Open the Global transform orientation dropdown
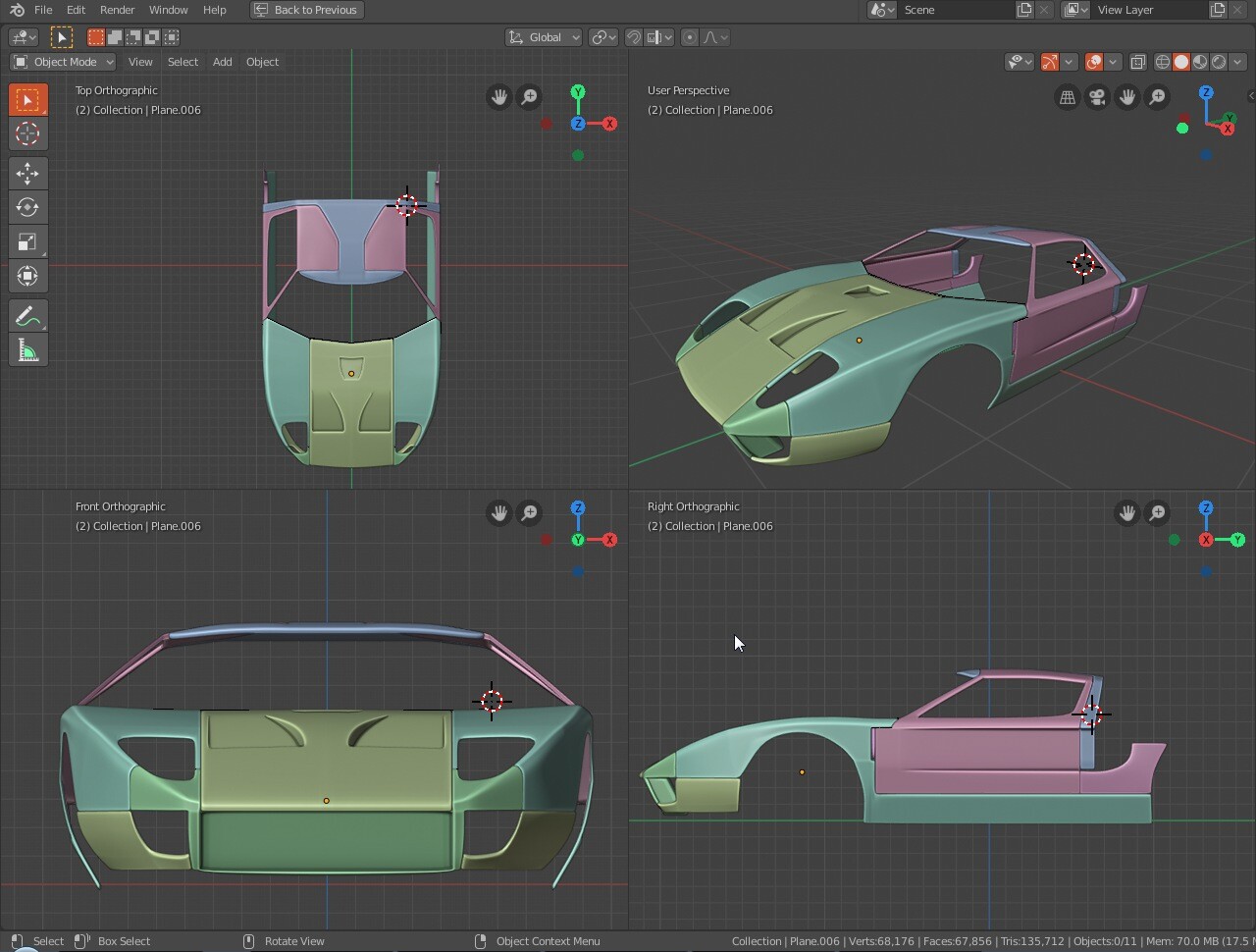Image resolution: width=1256 pixels, height=952 pixels. [x=545, y=37]
